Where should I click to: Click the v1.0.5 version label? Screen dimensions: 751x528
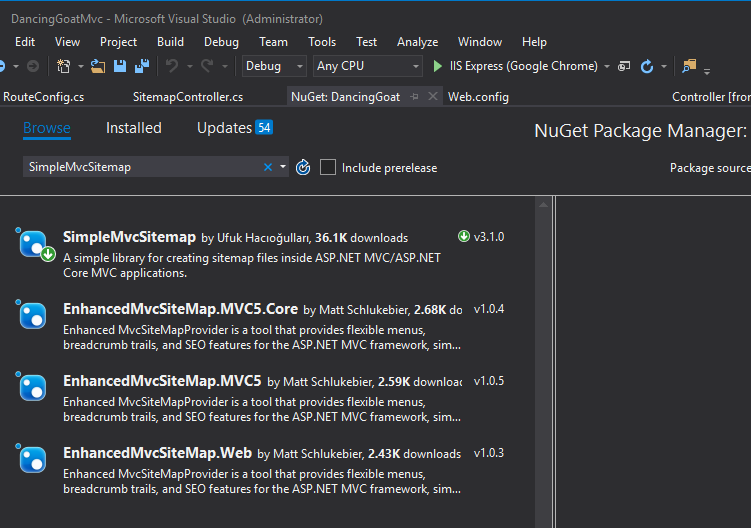pyautogui.click(x=489, y=381)
